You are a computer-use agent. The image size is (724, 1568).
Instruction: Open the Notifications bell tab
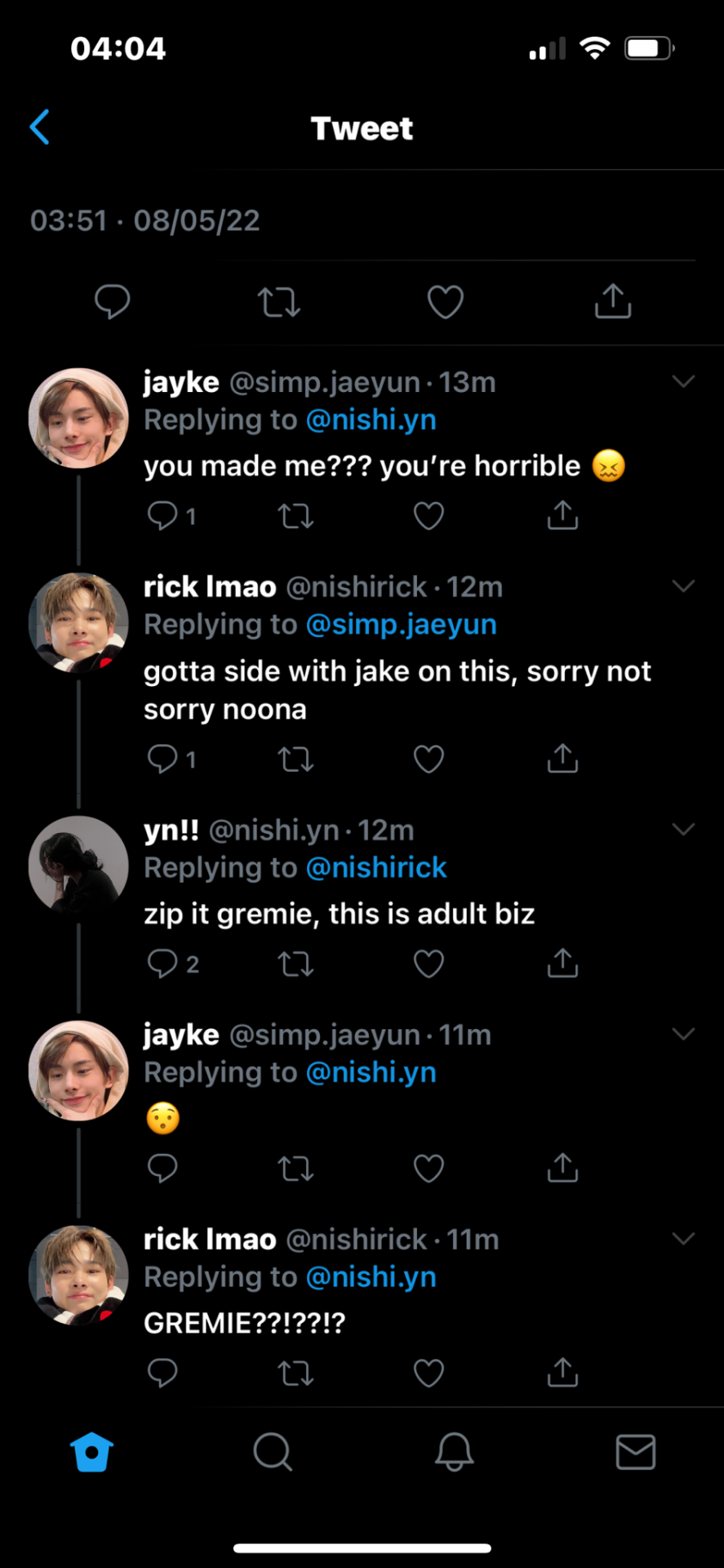point(454,1452)
